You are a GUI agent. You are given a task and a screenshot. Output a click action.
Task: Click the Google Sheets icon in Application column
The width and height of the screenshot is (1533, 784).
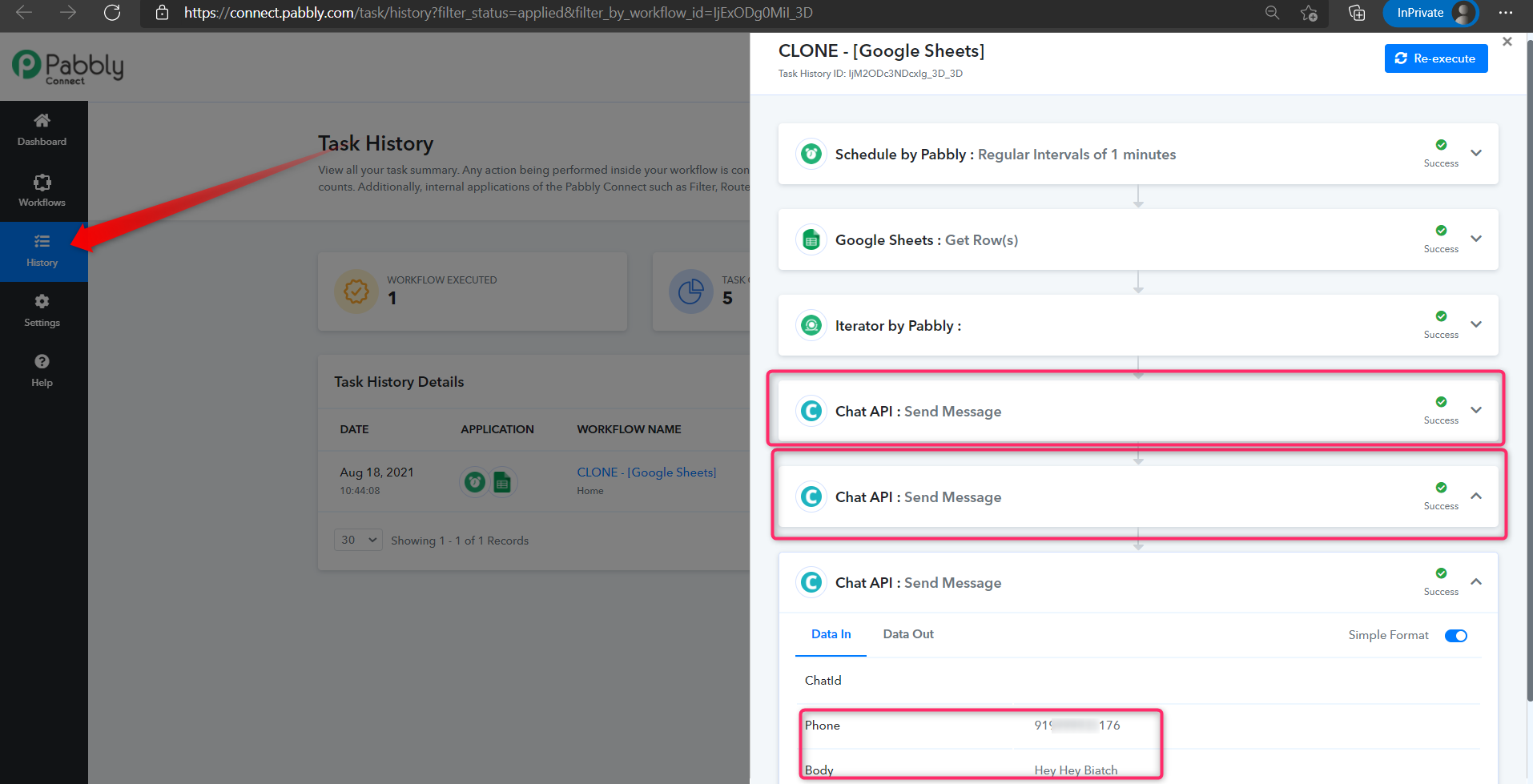coord(502,482)
